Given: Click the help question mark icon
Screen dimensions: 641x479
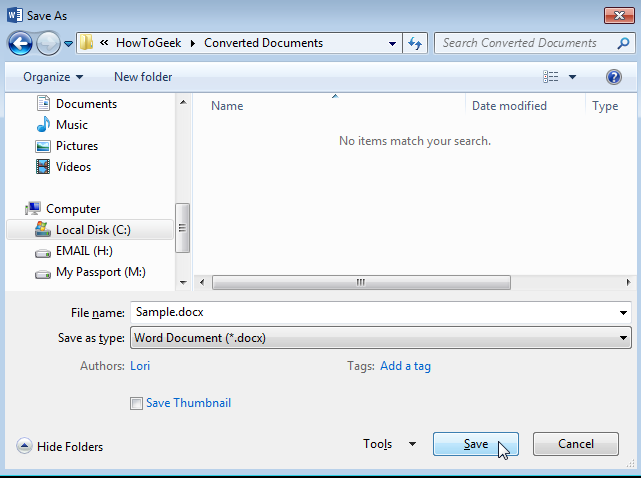Looking at the screenshot, I should (x=614, y=77).
